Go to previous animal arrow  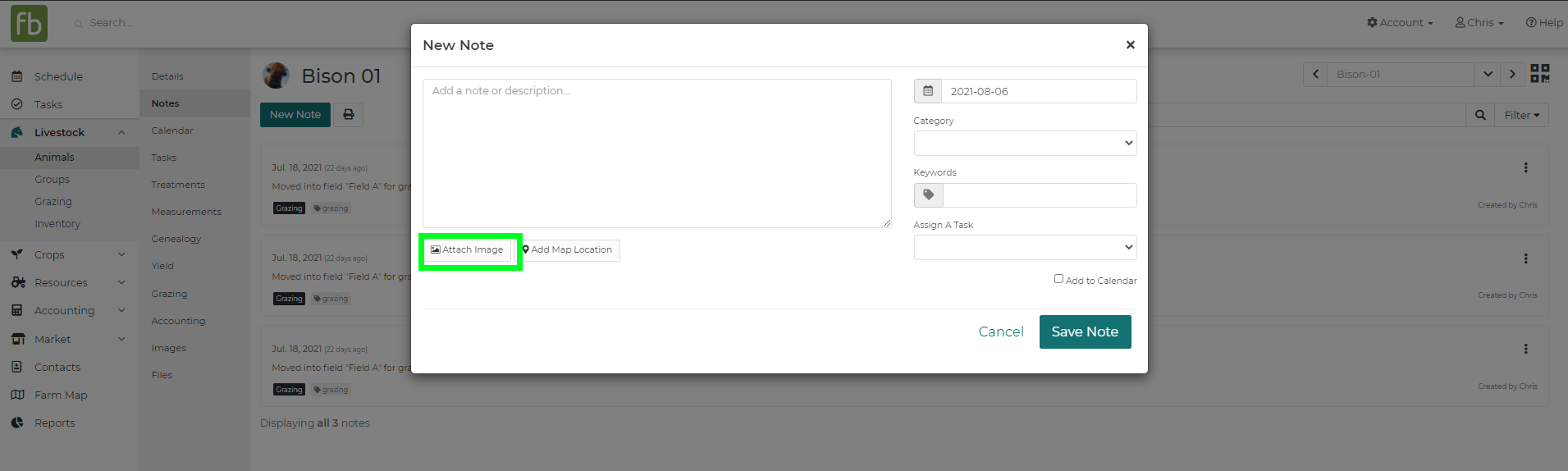tap(1315, 74)
